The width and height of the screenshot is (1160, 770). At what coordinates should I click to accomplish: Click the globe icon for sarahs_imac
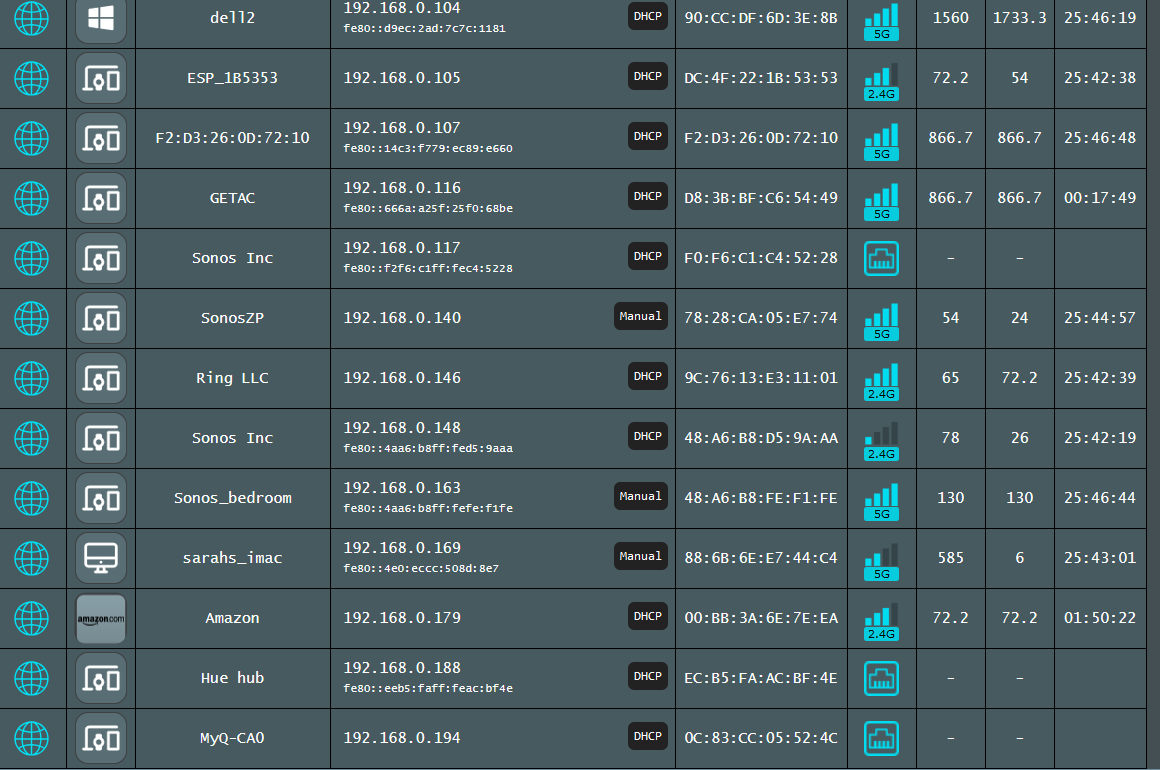pyautogui.click(x=32, y=558)
